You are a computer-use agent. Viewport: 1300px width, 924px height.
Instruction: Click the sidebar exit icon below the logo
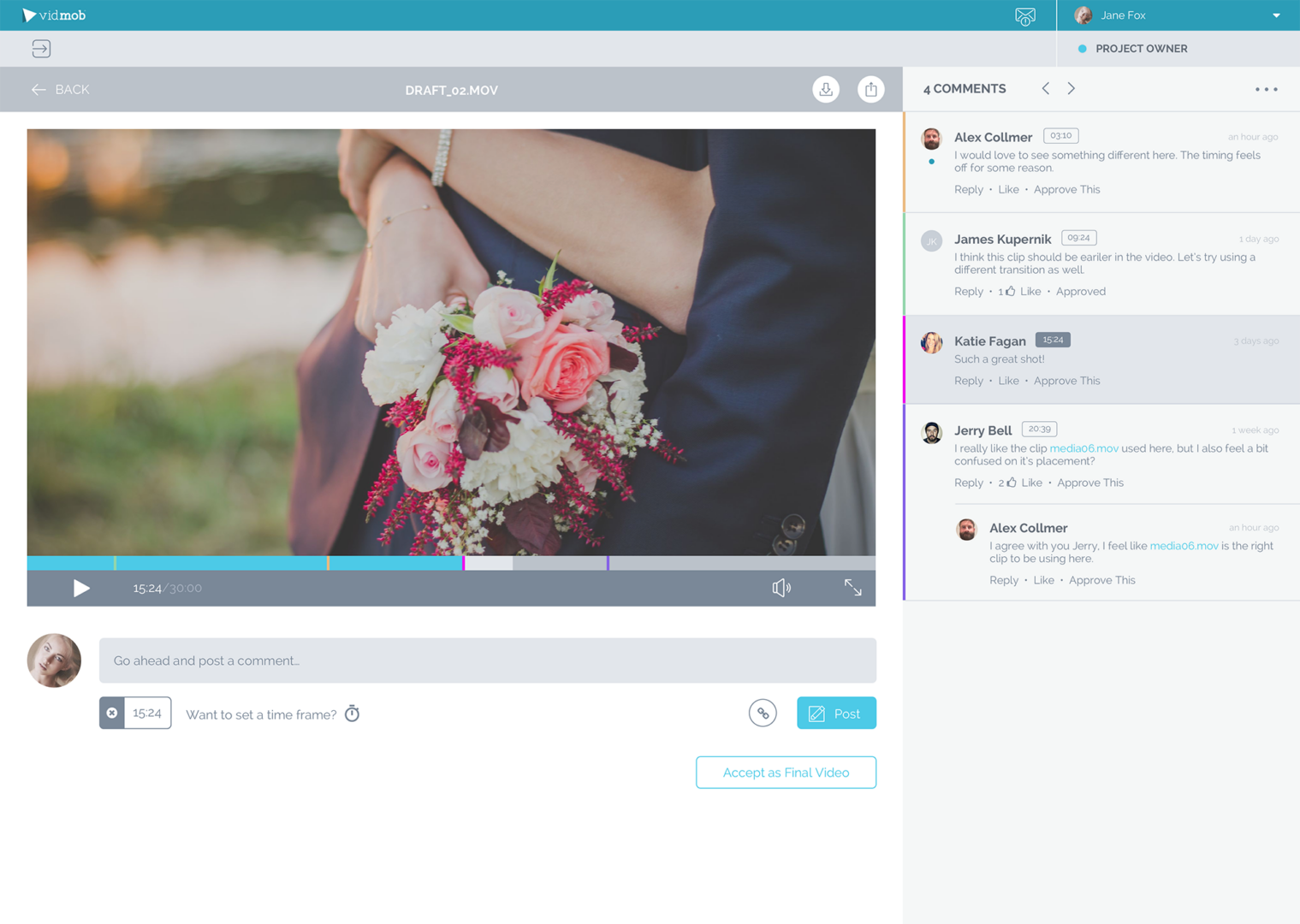(x=40, y=49)
